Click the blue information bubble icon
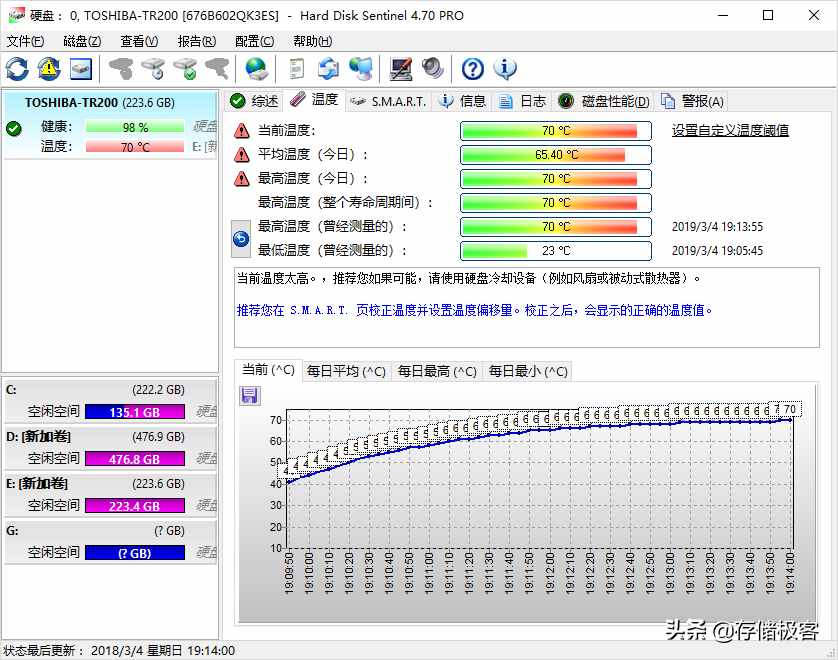Screen dimensions: 838x660 pos(505,69)
